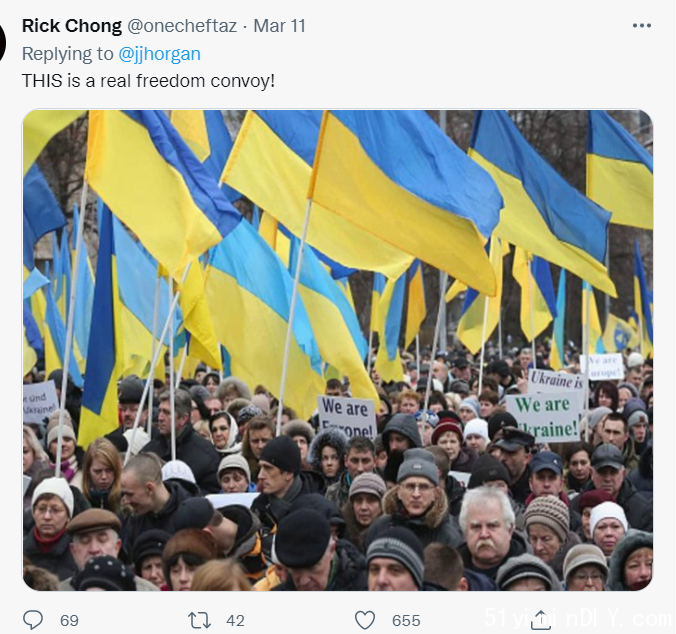The image size is (676, 634).
Task: Click the 42 retweets count
Action: coord(235,620)
